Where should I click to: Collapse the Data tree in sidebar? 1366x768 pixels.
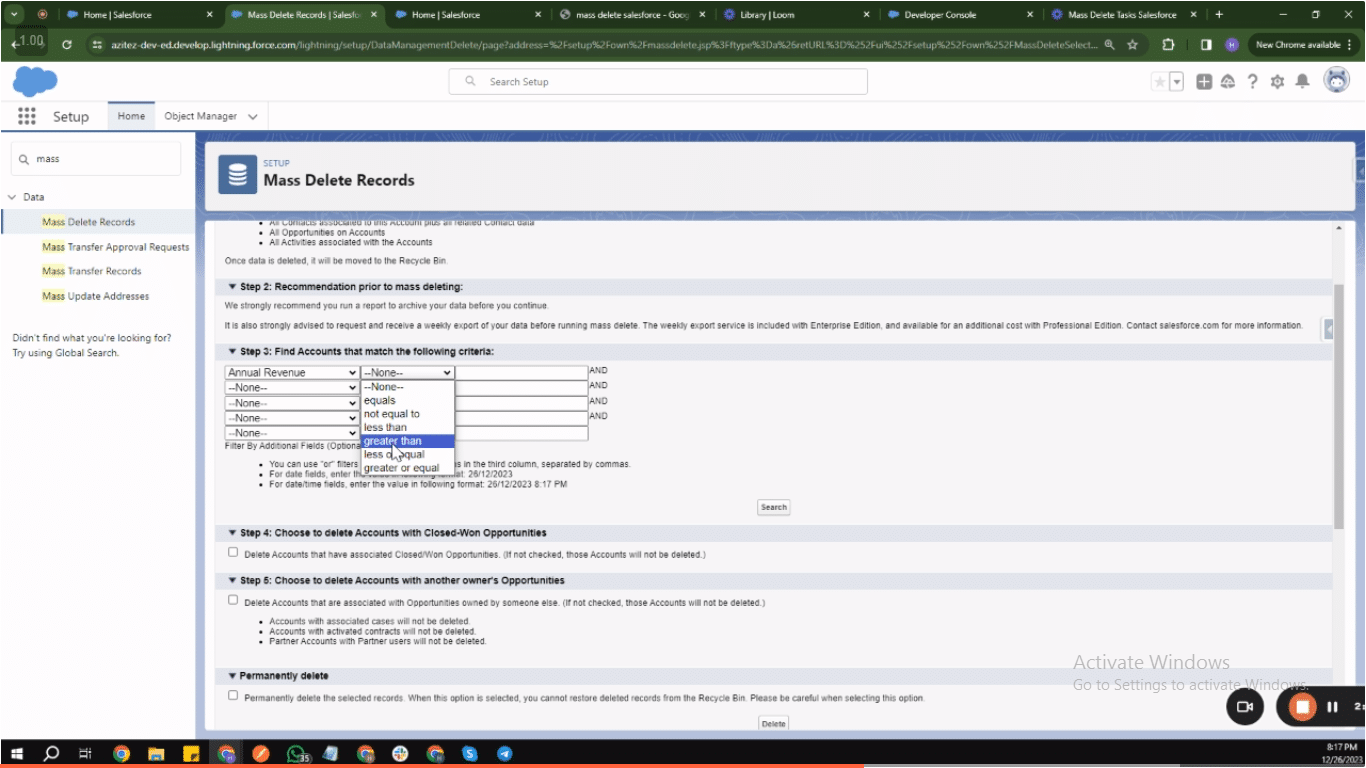click(12, 197)
